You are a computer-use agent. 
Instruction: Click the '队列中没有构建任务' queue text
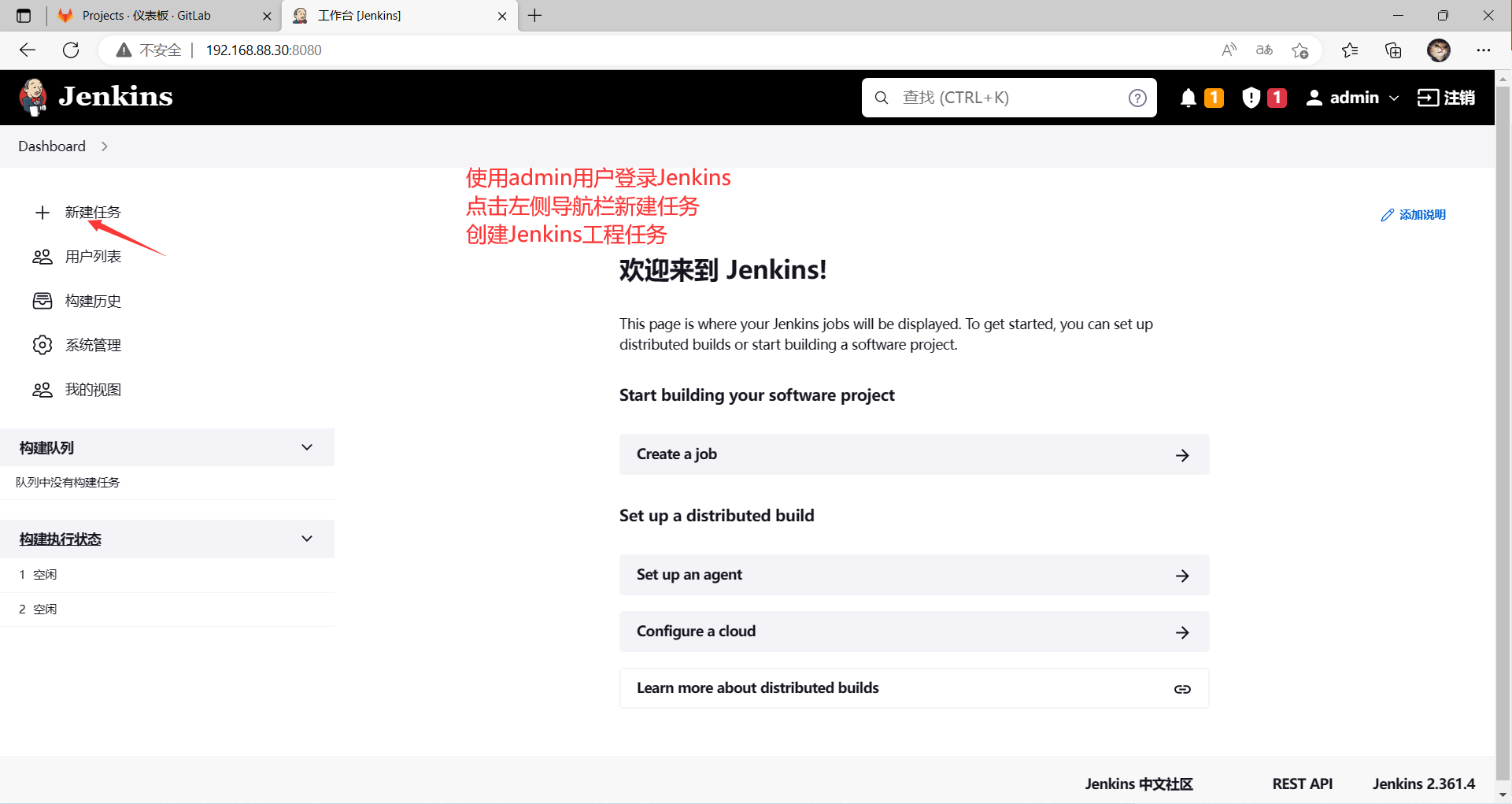(68, 483)
